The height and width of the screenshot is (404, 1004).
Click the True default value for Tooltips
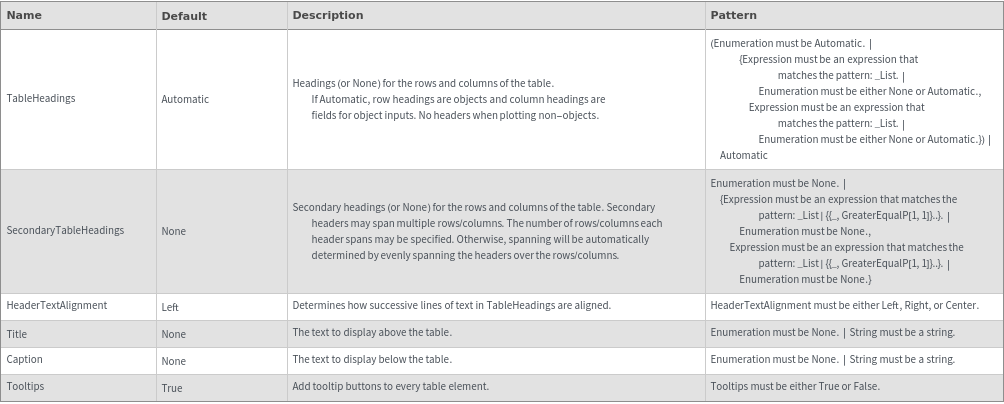click(172, 387)
